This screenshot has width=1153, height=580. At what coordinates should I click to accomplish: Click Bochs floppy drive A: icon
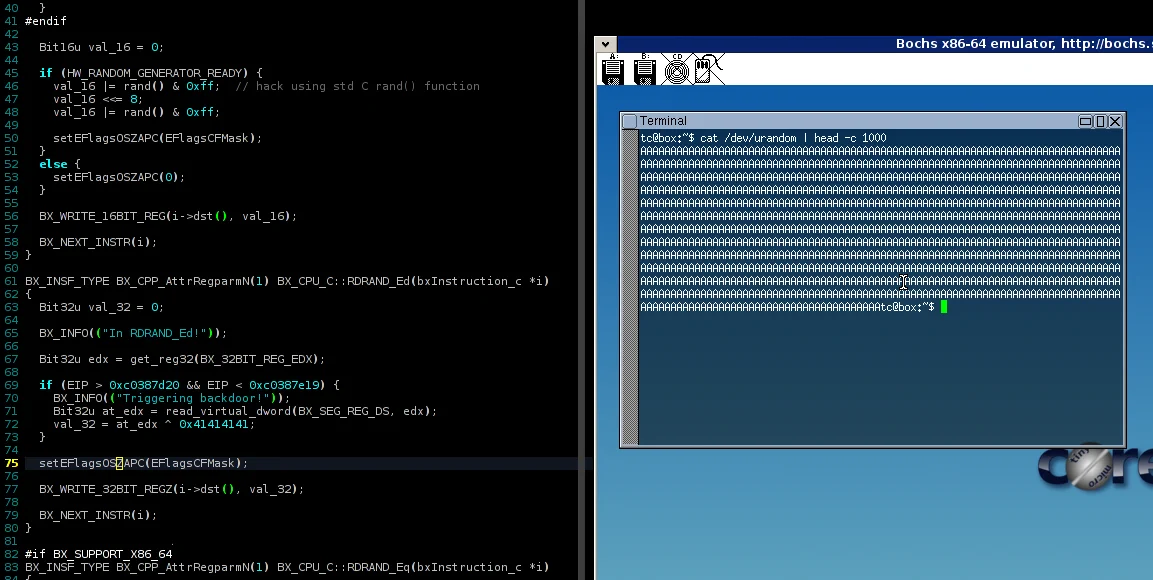pyautogui.click(x=613, y=69)
